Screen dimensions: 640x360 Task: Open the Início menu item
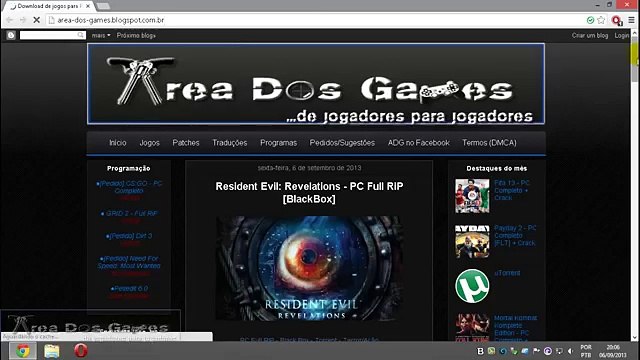click(x=118, y=143)
